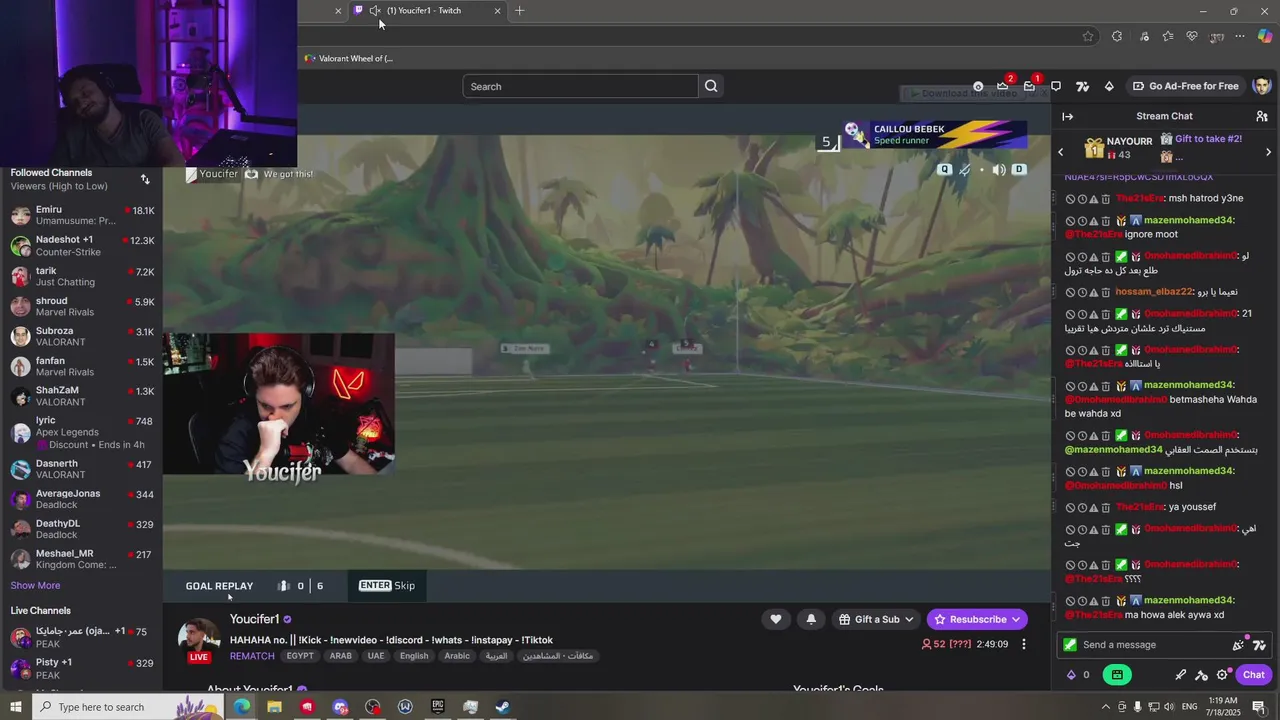
Task: Click the mod actions tool icon
Action: point(1201,675)
